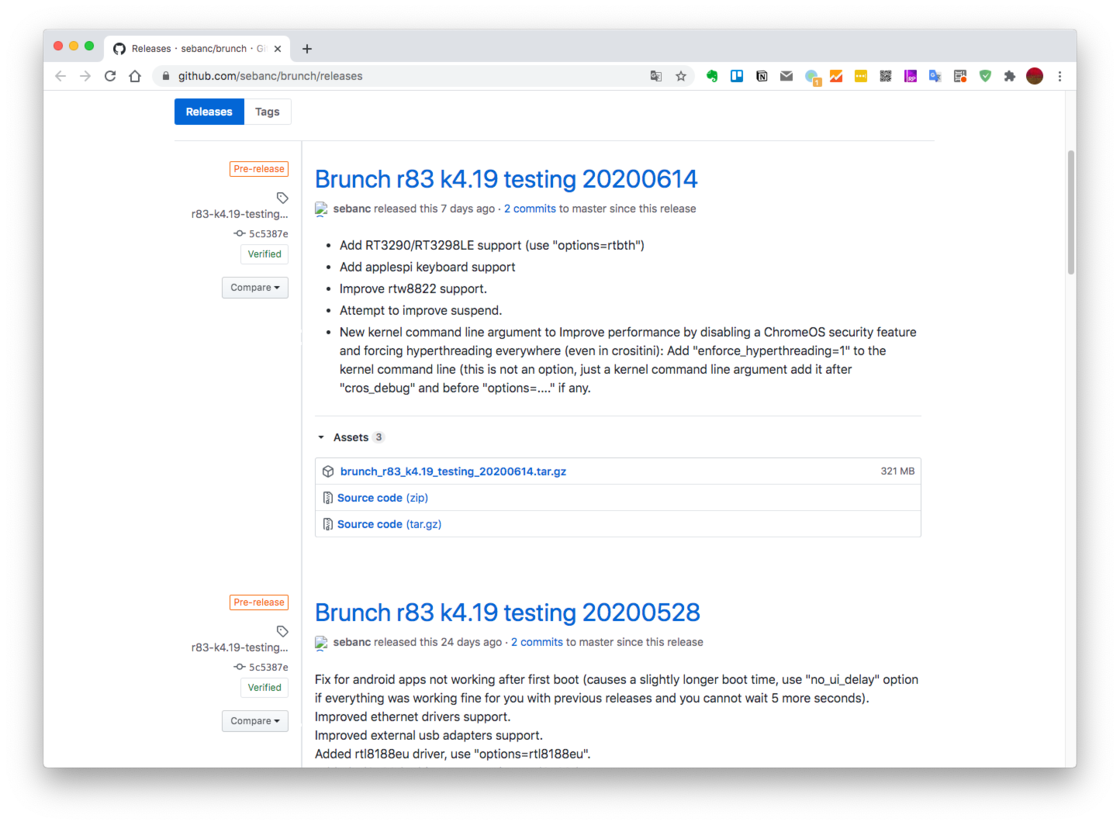Go to the browser home page
Viewport: 1120px width, 825px height.
pos(135,76)
